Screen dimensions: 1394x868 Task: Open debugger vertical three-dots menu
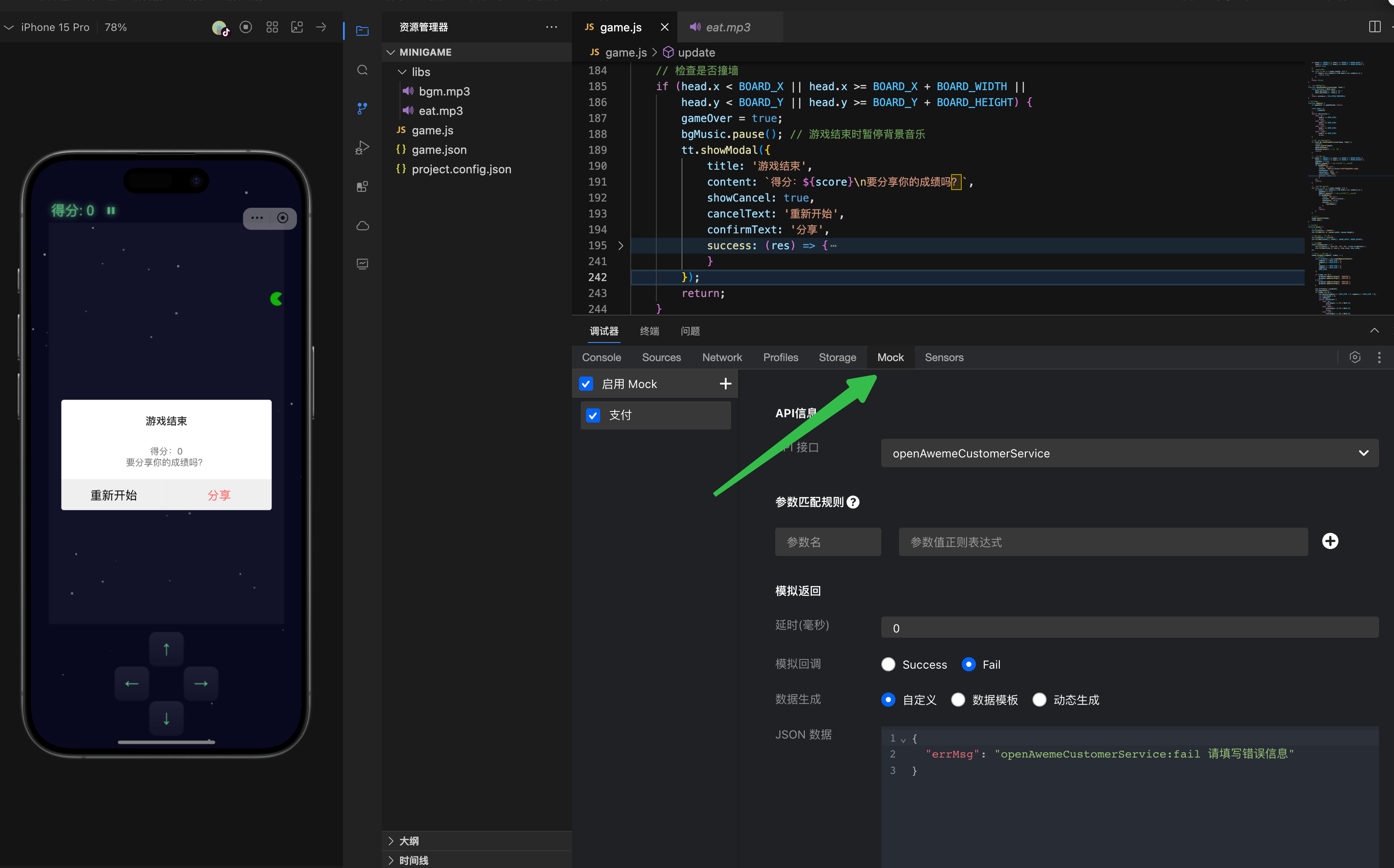(x=1379, y=357)
